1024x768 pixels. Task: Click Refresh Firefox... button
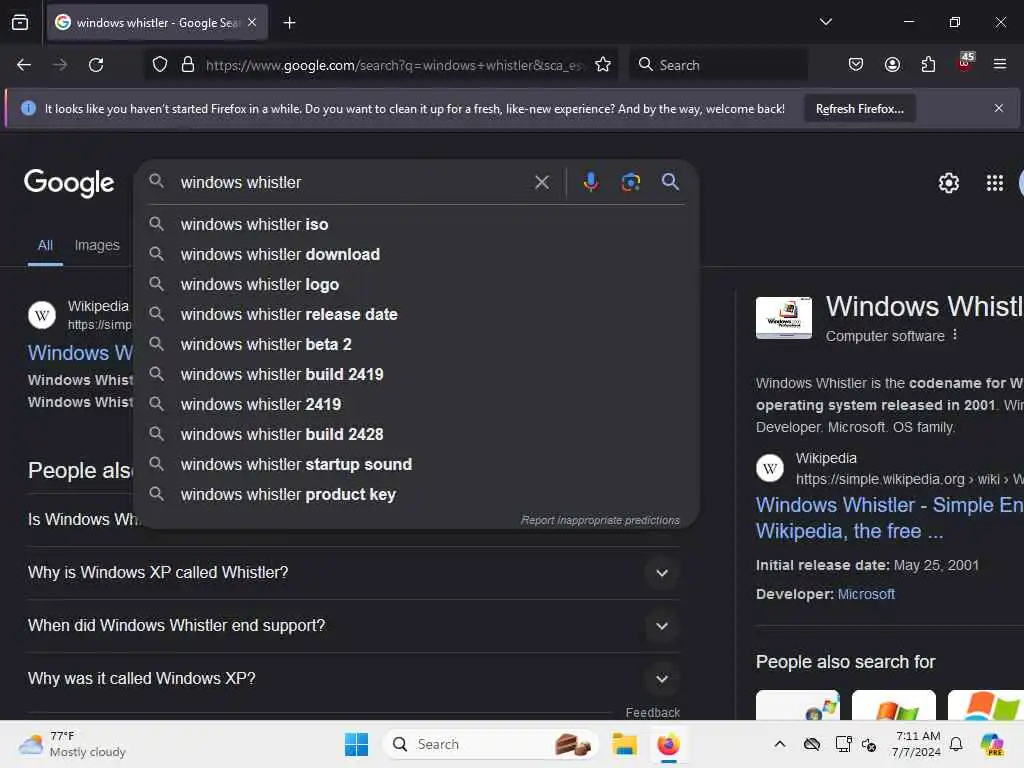pos(859,109)
